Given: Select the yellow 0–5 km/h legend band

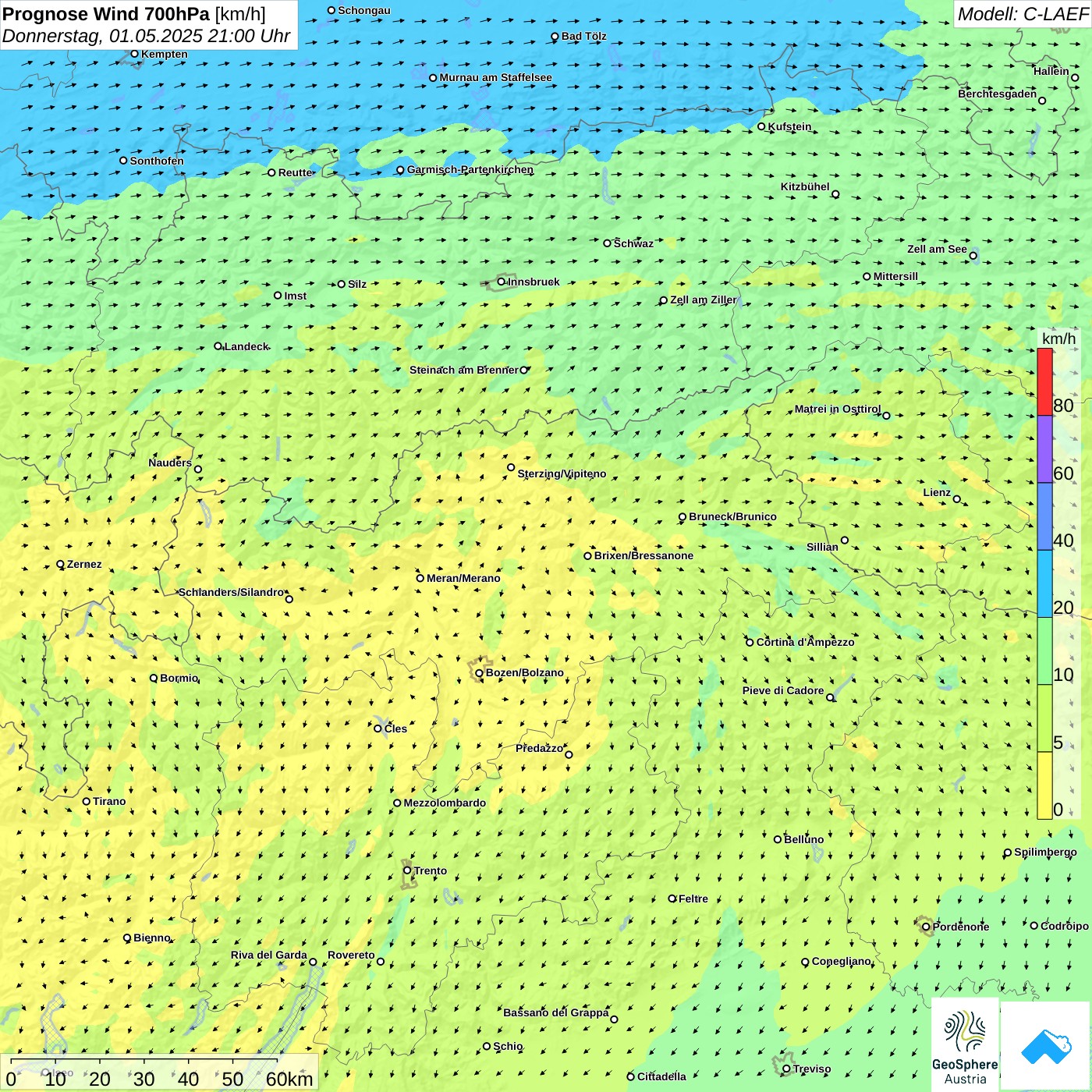Looking at the screenshot, I should (x=1044, y=785).
